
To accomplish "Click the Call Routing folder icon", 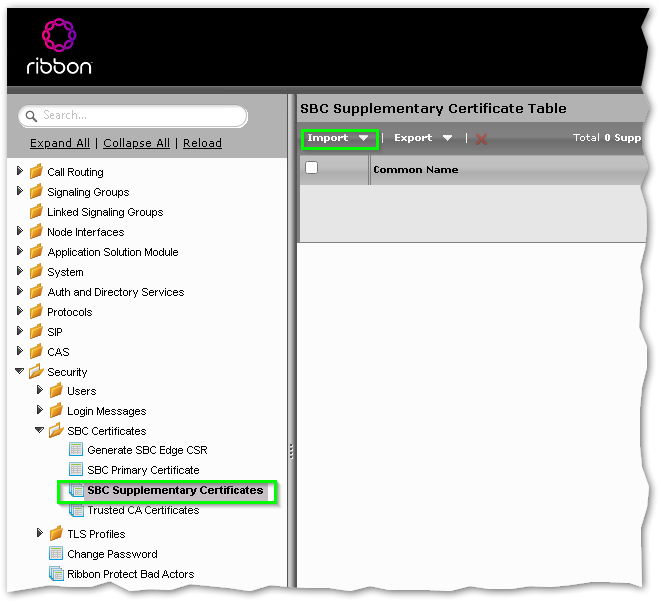I will coord(36,172).
